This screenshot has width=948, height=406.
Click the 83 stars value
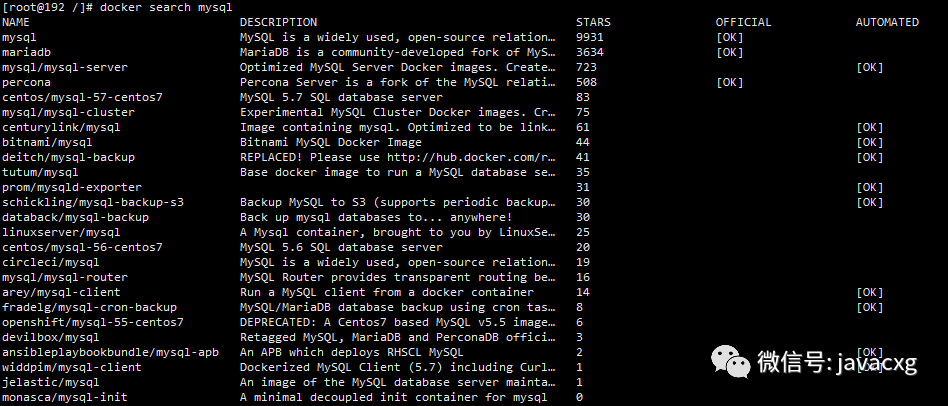click(x=582, y=97)
